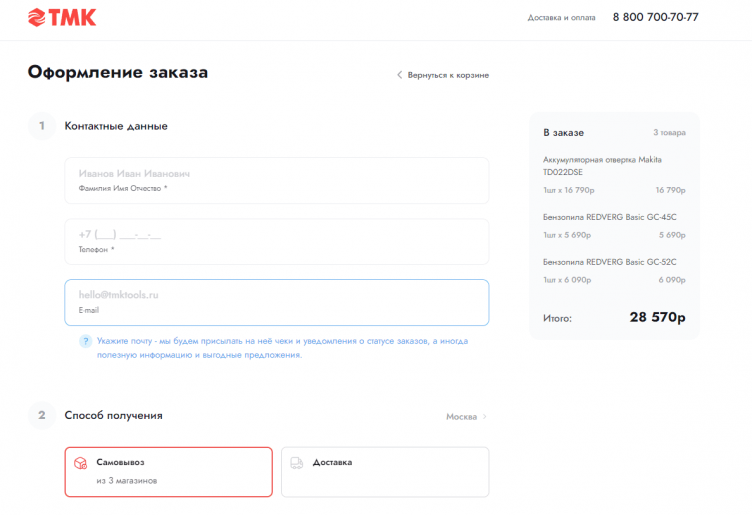Click the question mark hint icon
The image size is (752, 515).
click(x=86, y=341)
